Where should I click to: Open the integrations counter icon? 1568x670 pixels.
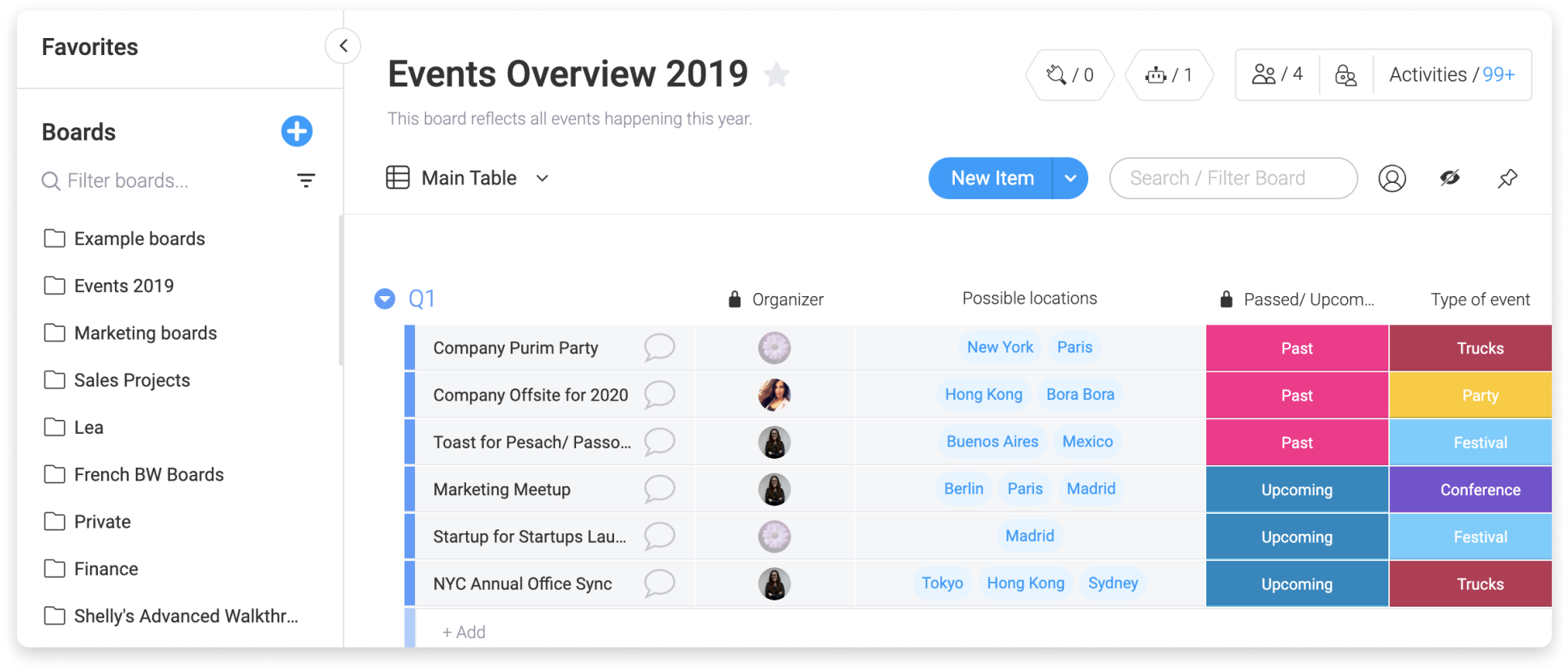1070,75
